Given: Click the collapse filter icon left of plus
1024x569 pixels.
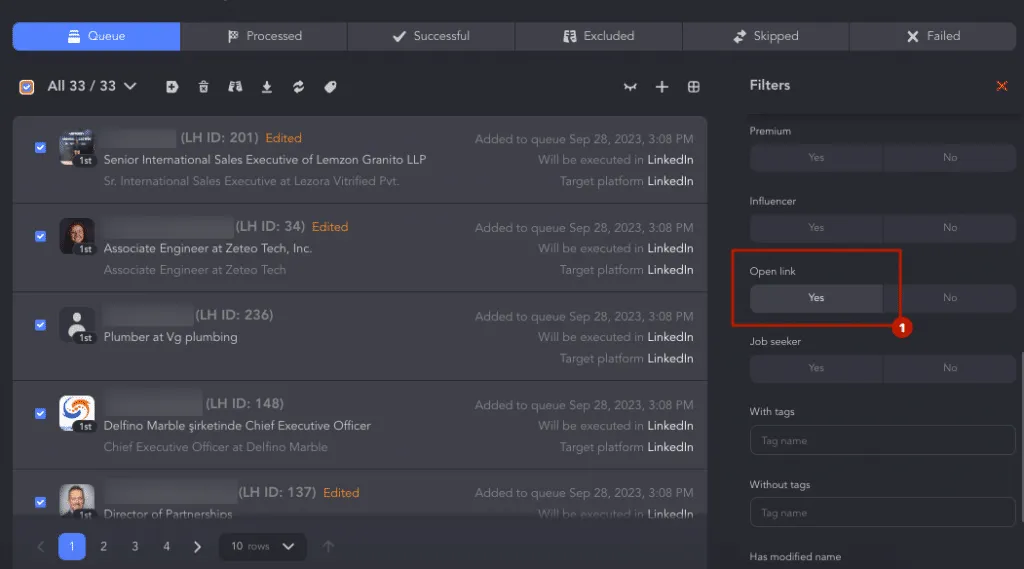Looking at the screenshot, I should point(630,87).
